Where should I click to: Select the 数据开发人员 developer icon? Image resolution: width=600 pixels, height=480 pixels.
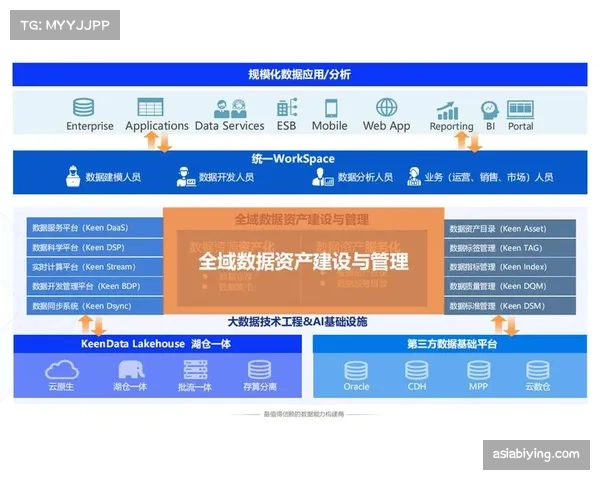186,177
